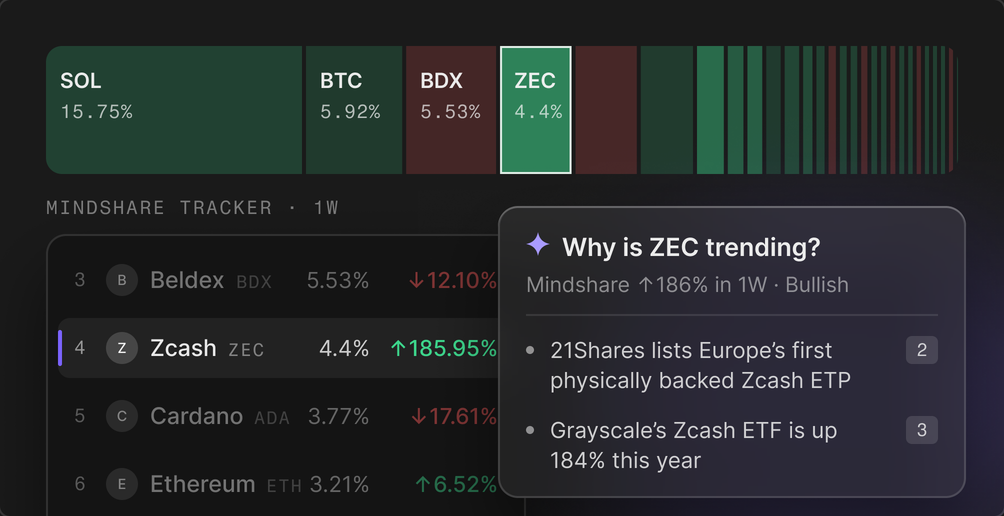The height and width of the screenshot is (516, 1004).
Task: Select the SOL 15.75% treemap block
Action: 174,109
